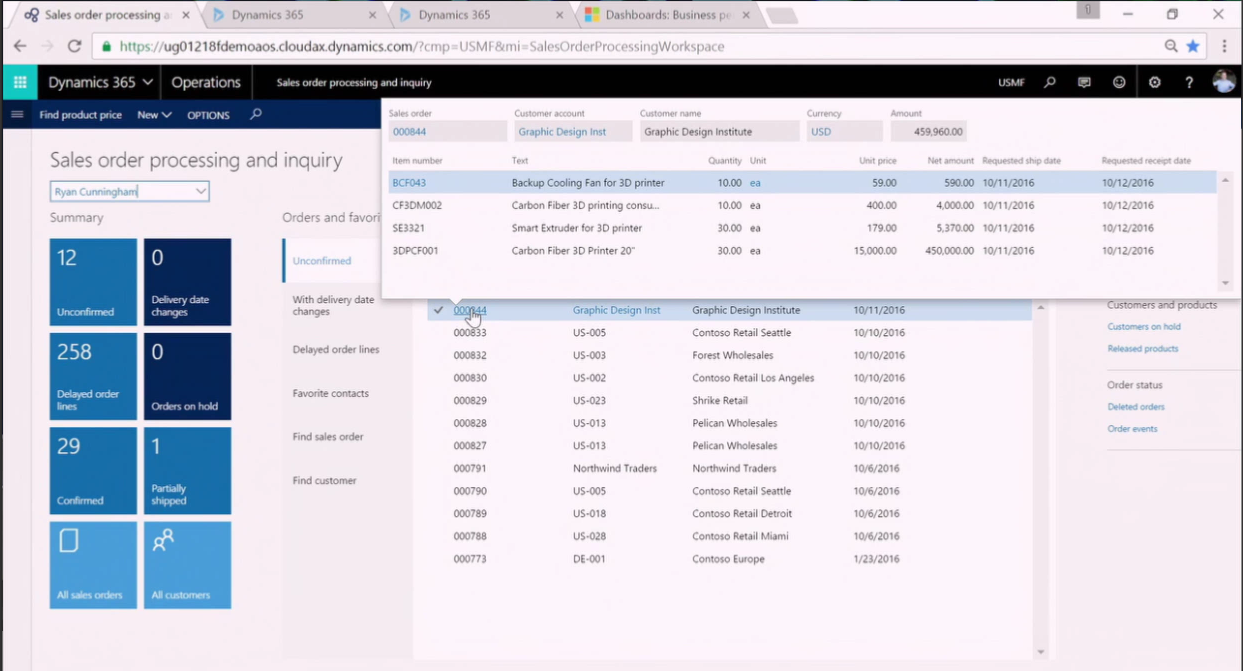Screen dimensions: 1243x671
Task: Select the Delayed order lines tab
Action: [x=336, y=350]
